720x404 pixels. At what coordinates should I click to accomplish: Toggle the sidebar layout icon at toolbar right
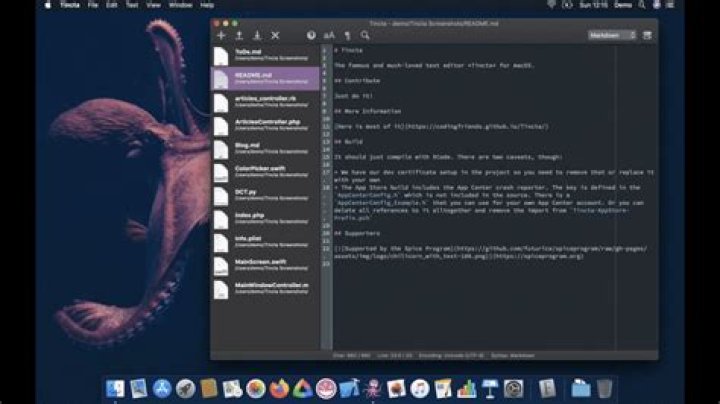click(647, 35)
